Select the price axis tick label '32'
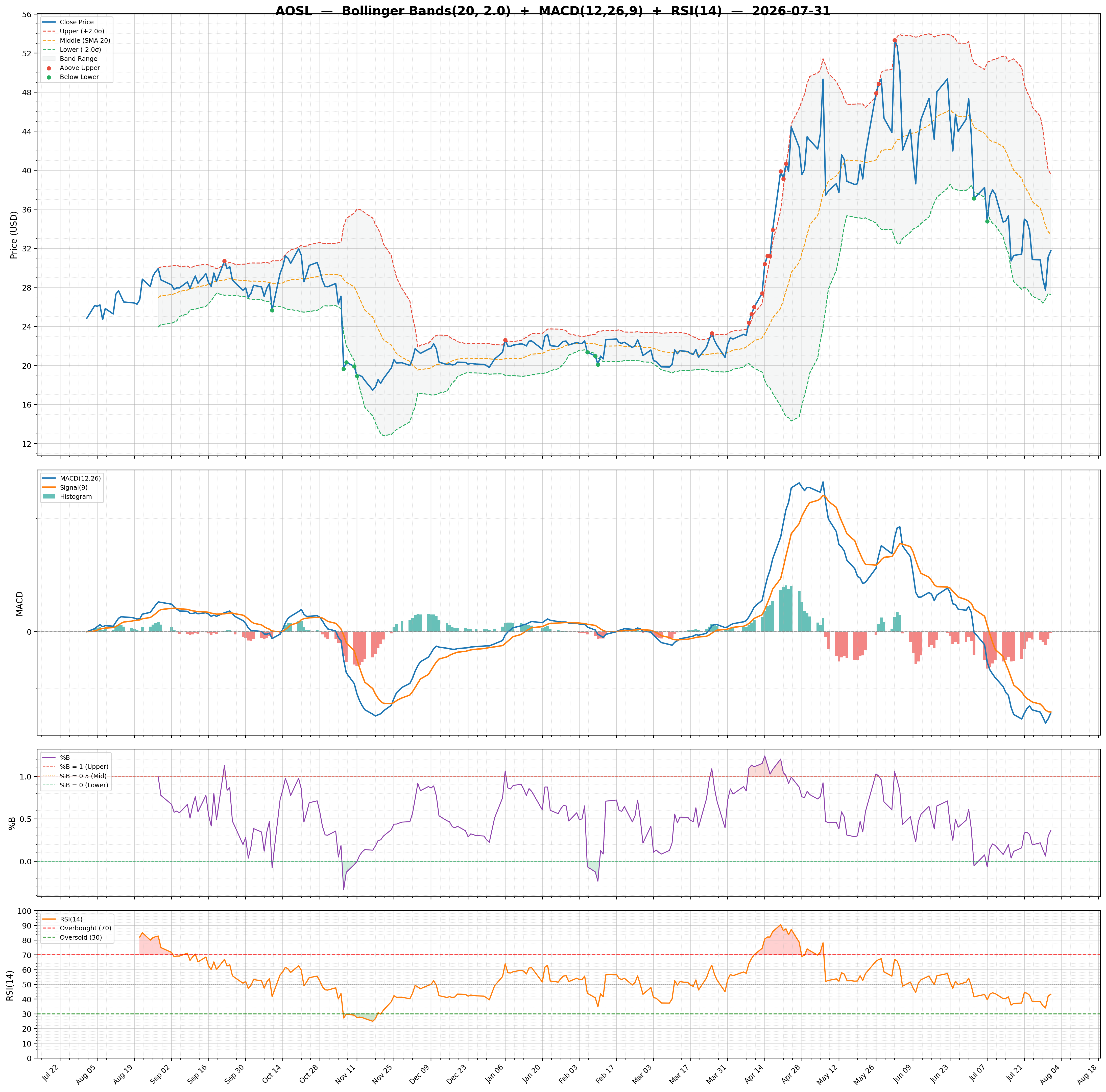 [x=27, y=249]
